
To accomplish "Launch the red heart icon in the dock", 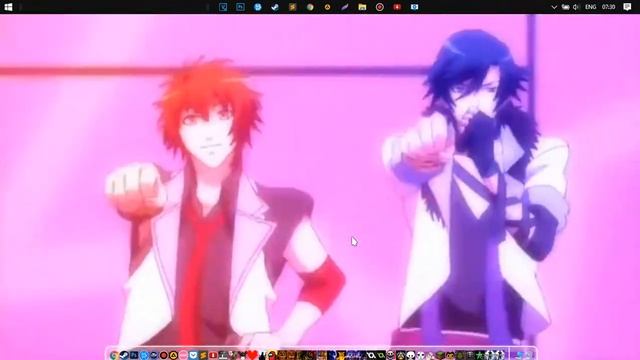I will click(253, 355).
